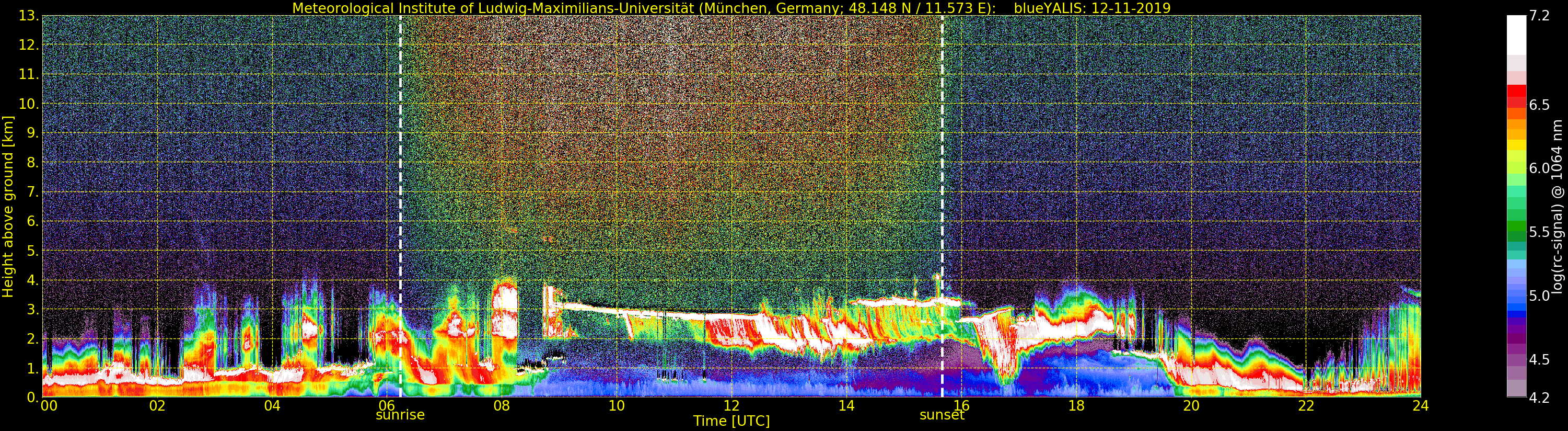The height and width of the screenshot is (431, 1568).
Task: Click the white dashed sunset marker line
Action: pos(942,207)
